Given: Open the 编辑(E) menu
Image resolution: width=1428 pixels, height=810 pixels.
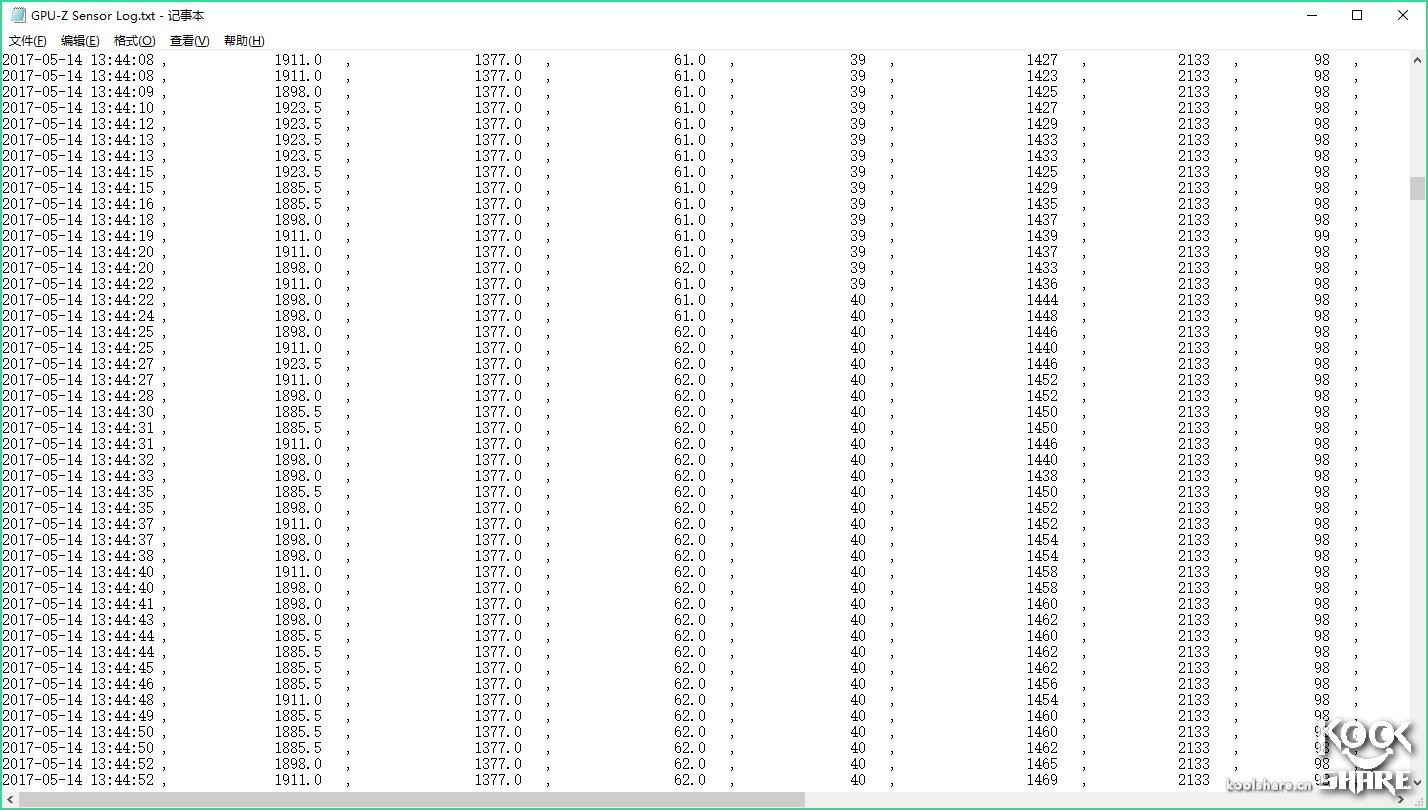Looking at the screenshot, I should tap(80, 41).
